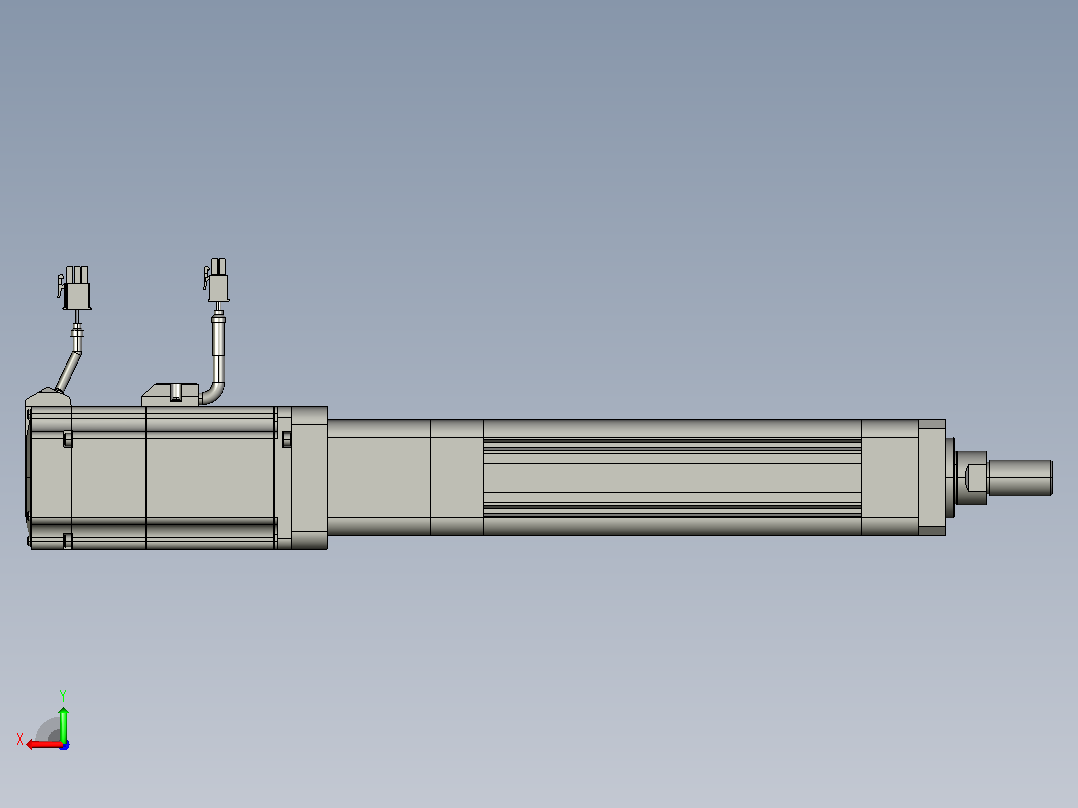Select the three-pin connector plug on the angled cable

[74, 288]
